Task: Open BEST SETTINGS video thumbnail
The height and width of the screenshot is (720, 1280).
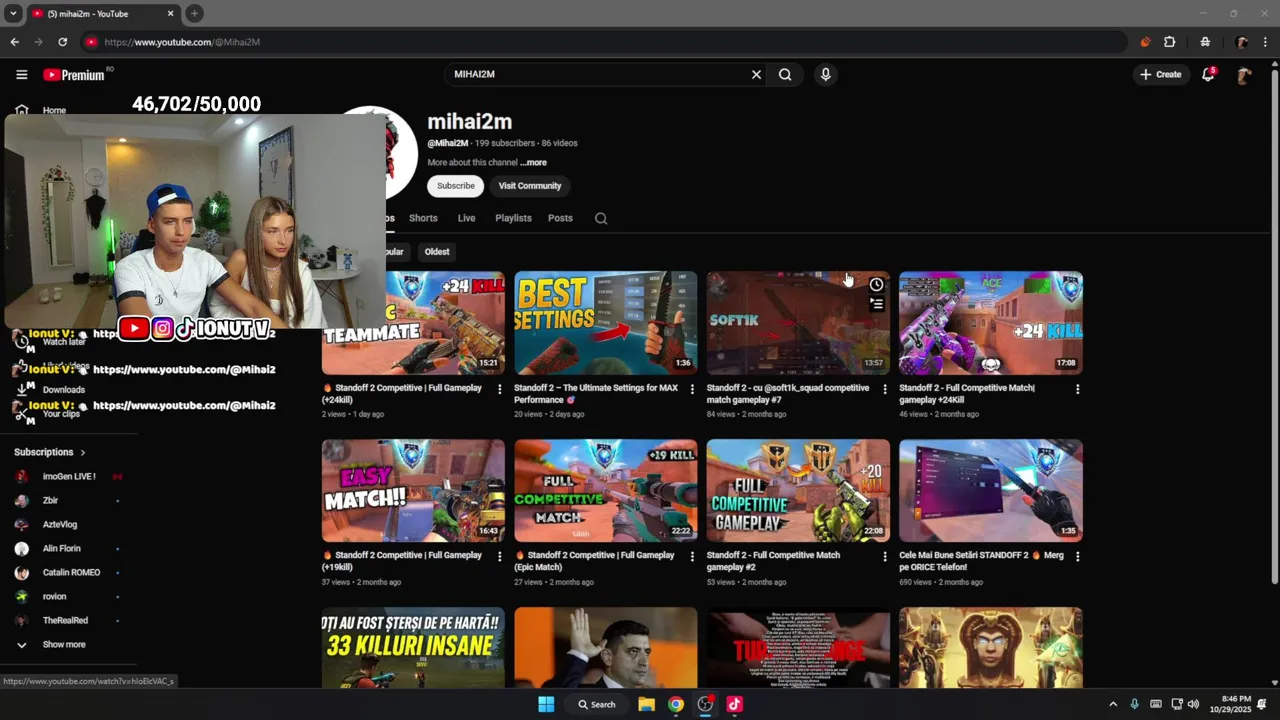Action: (x=606, y=323)
